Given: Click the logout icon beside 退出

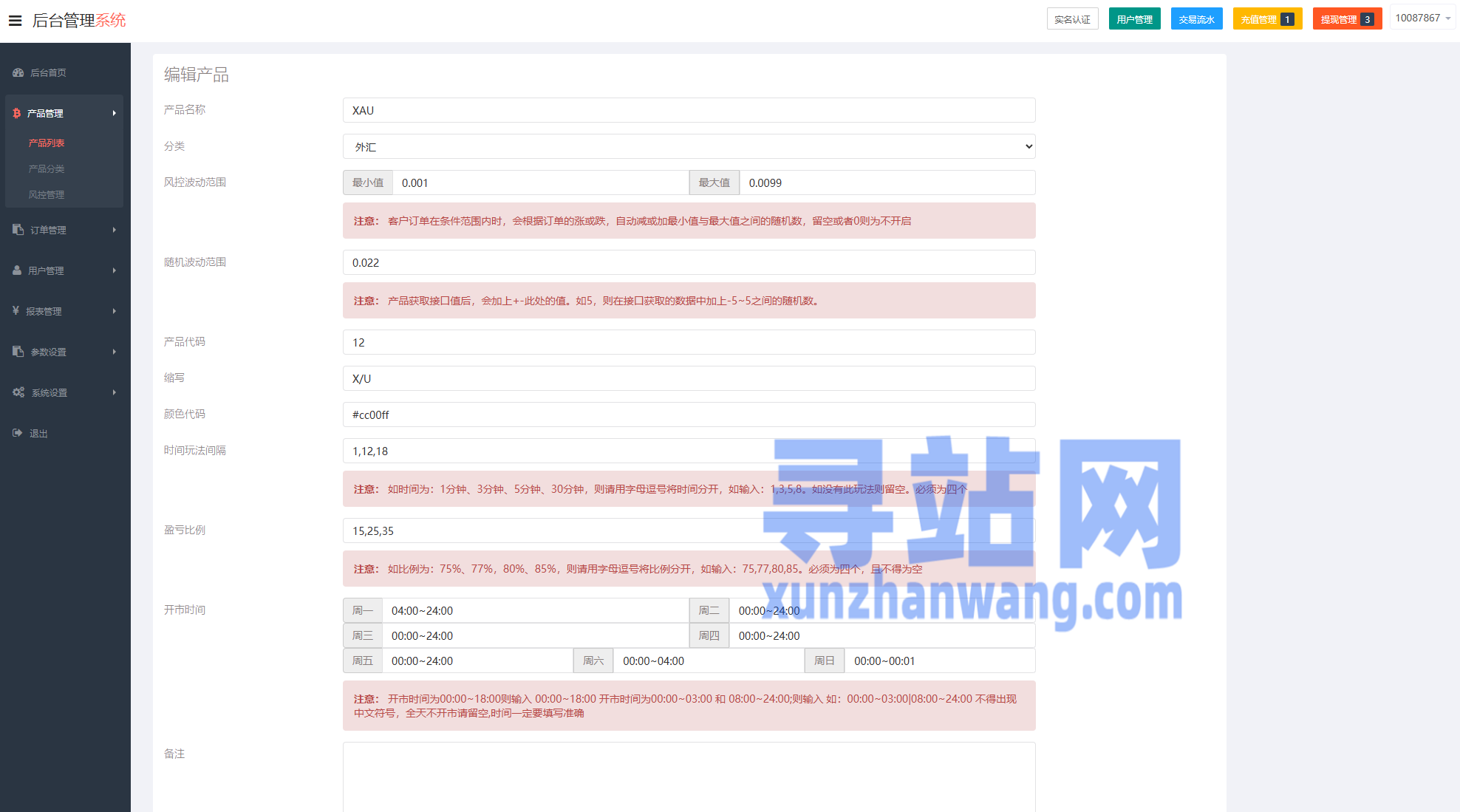Looking at the screenshot, I should pos(18,433).
